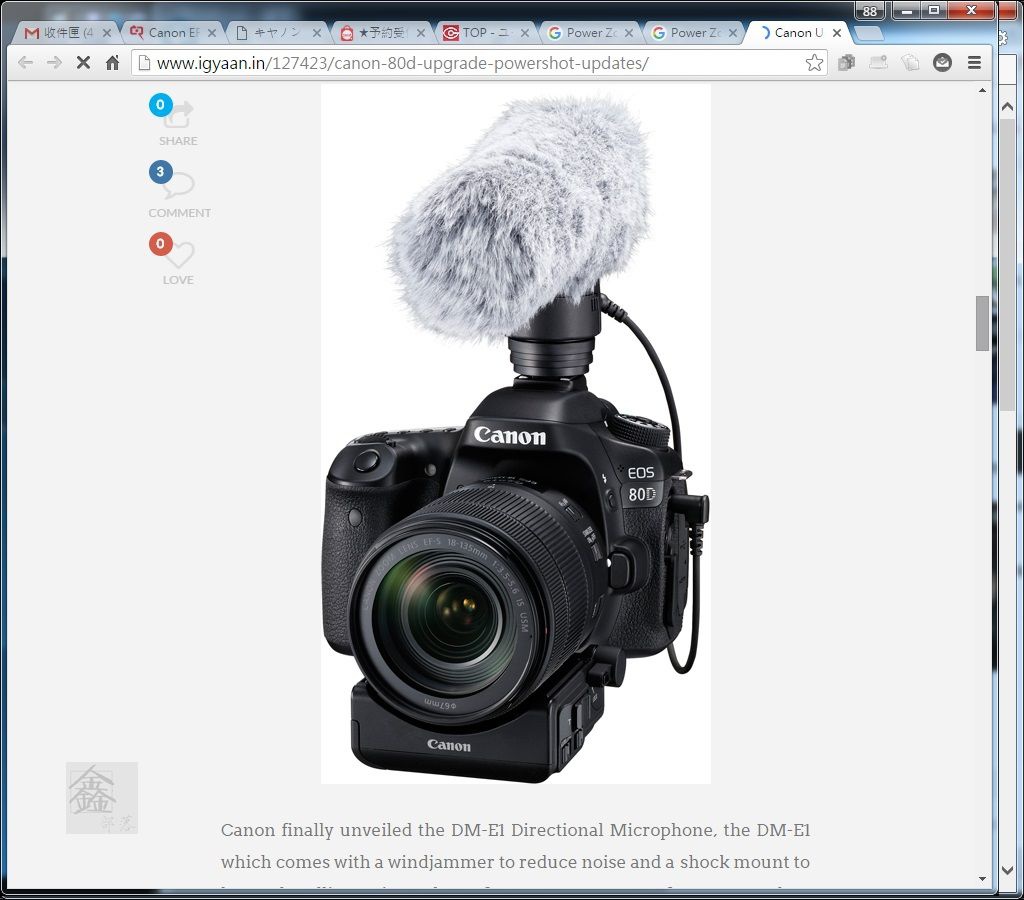This screenshot has height=900, width=1024.
Task: Go forward to the next page
Action: coord(54,63)
